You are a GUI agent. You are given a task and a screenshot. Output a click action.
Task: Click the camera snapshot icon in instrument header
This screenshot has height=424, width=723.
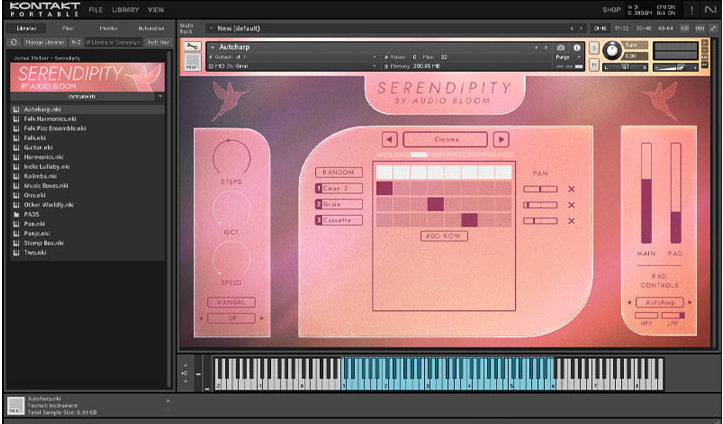click(561, 47)
